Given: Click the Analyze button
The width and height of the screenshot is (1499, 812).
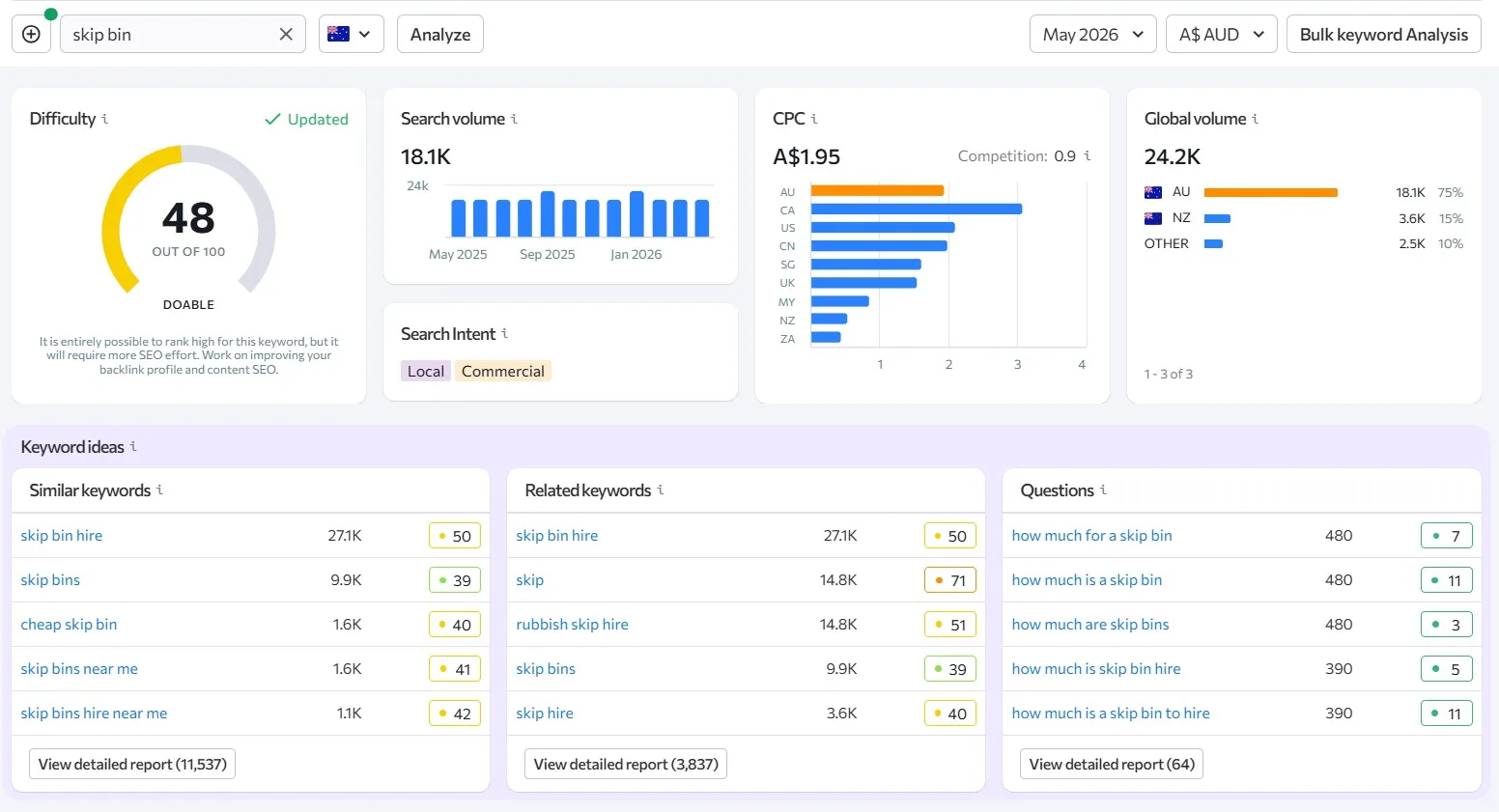Looking at the screenshot, I should click(440, 35).
